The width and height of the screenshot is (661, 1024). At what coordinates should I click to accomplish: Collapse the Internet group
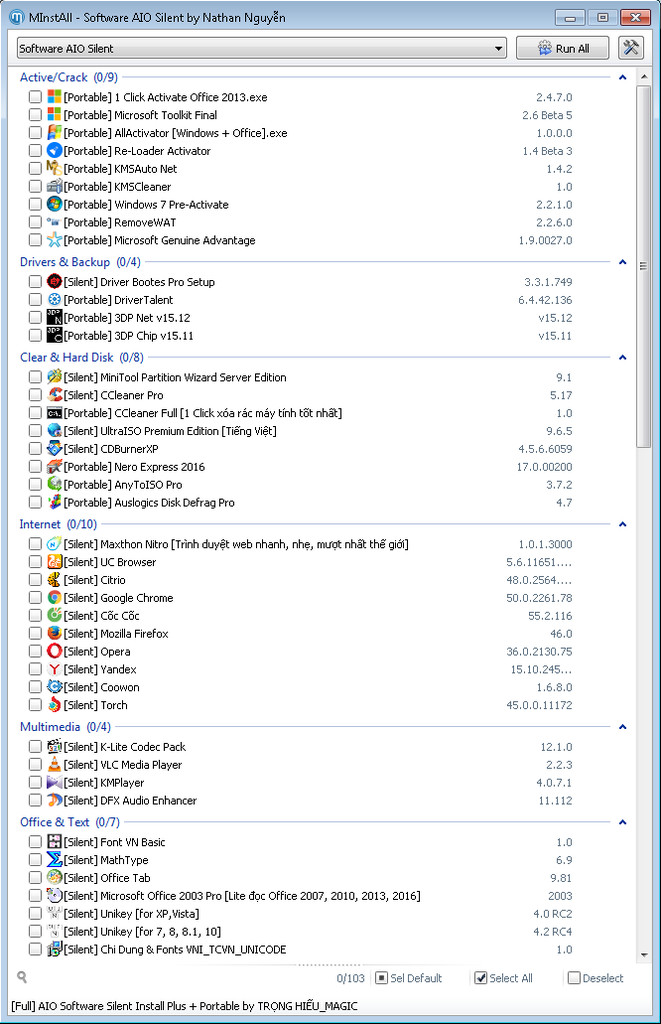point(622,524)
